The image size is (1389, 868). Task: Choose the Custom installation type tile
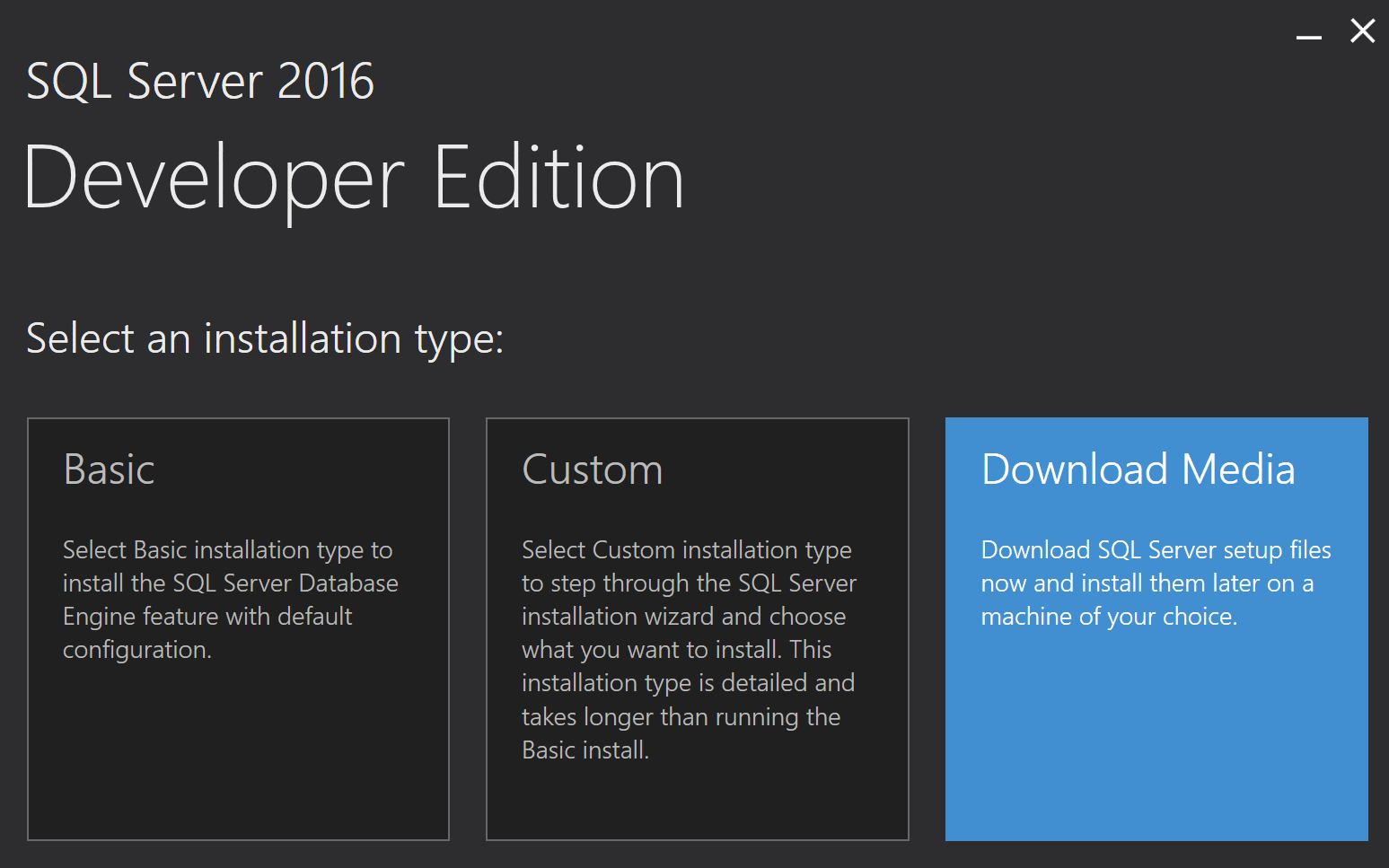point(698,629)
